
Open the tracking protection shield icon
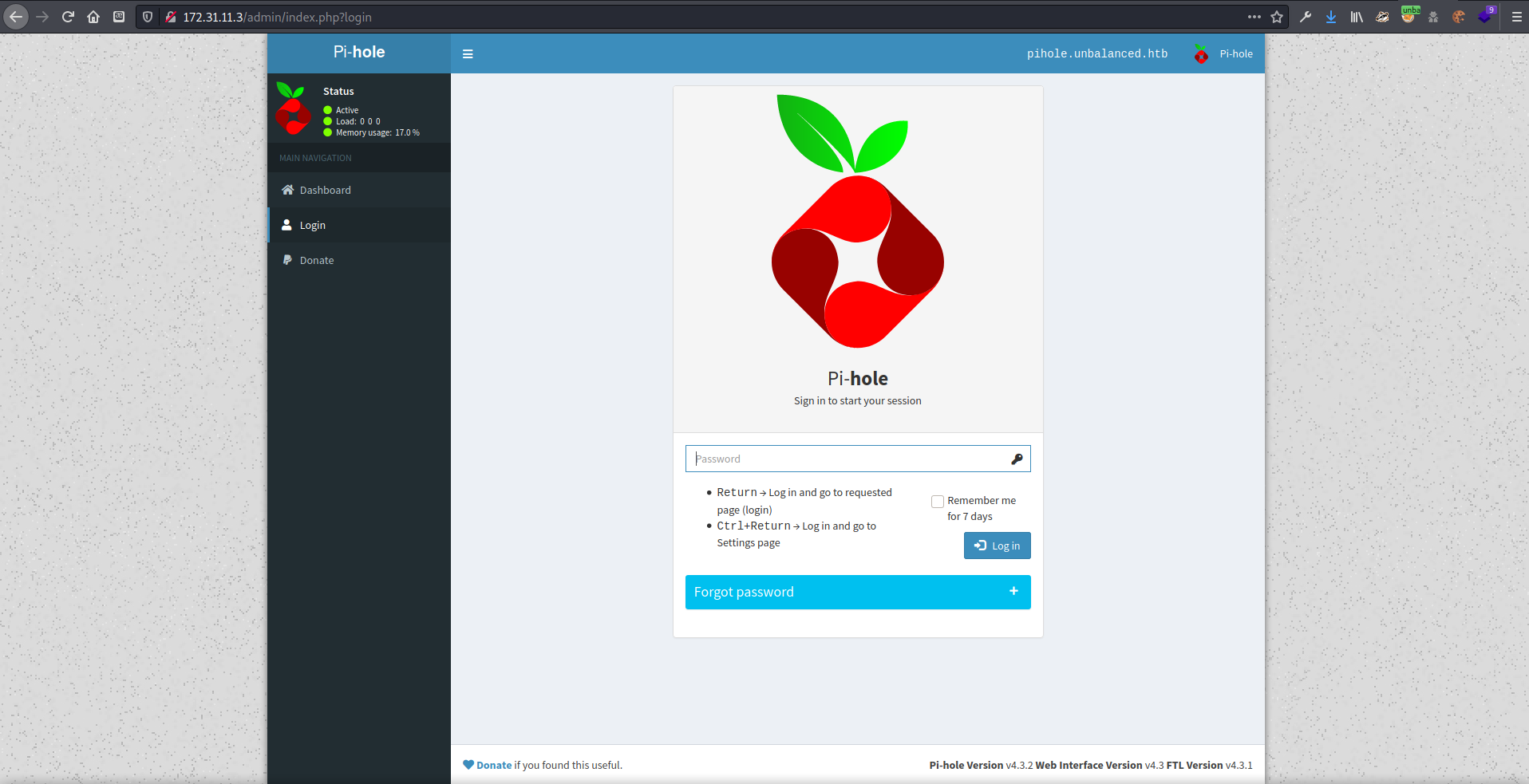pyautogui.click(x=148, y=17)
